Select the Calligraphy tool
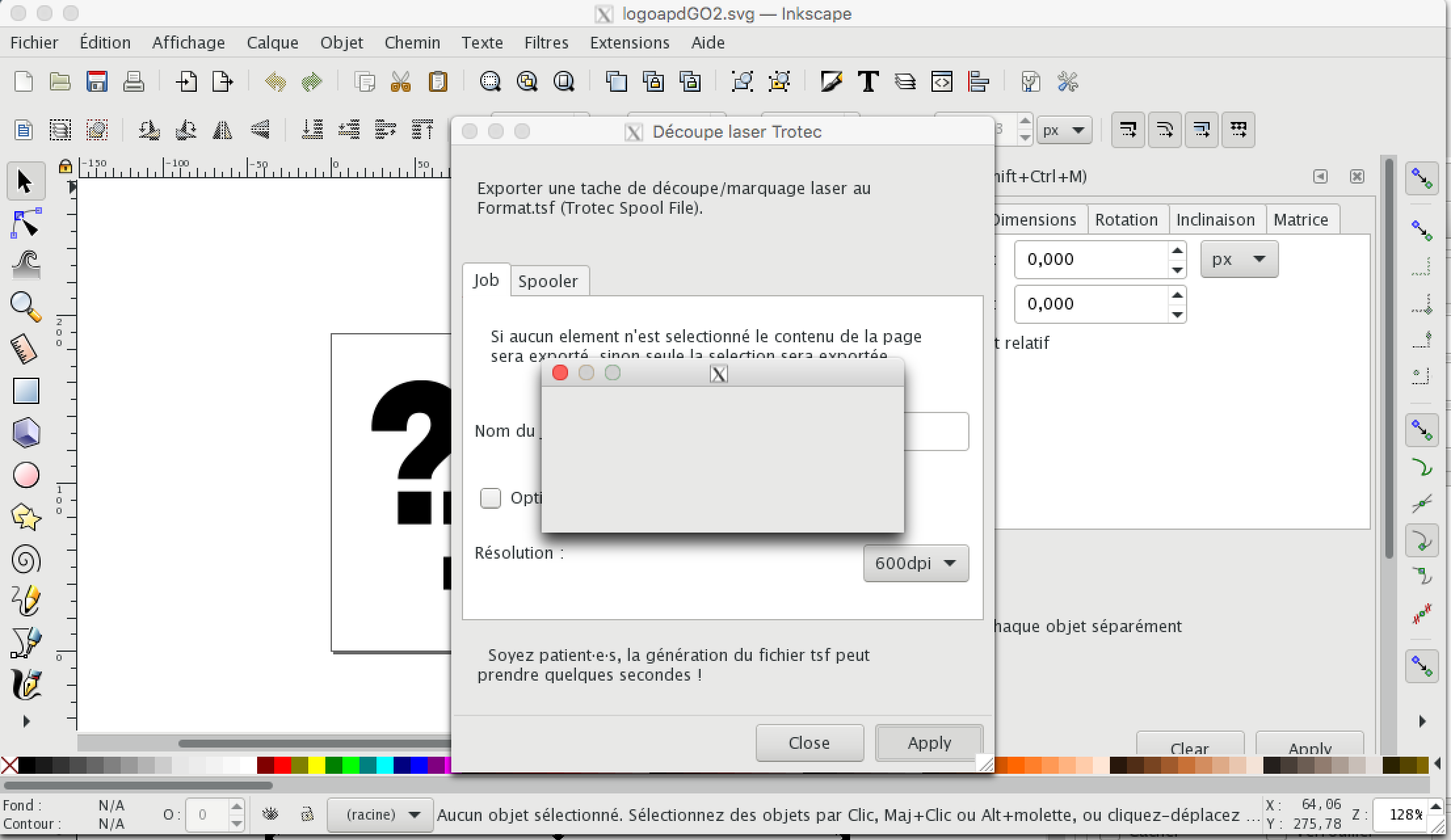Image resolution: width=1451 pixels, height=840 pixels. click(x=26, y=685)
